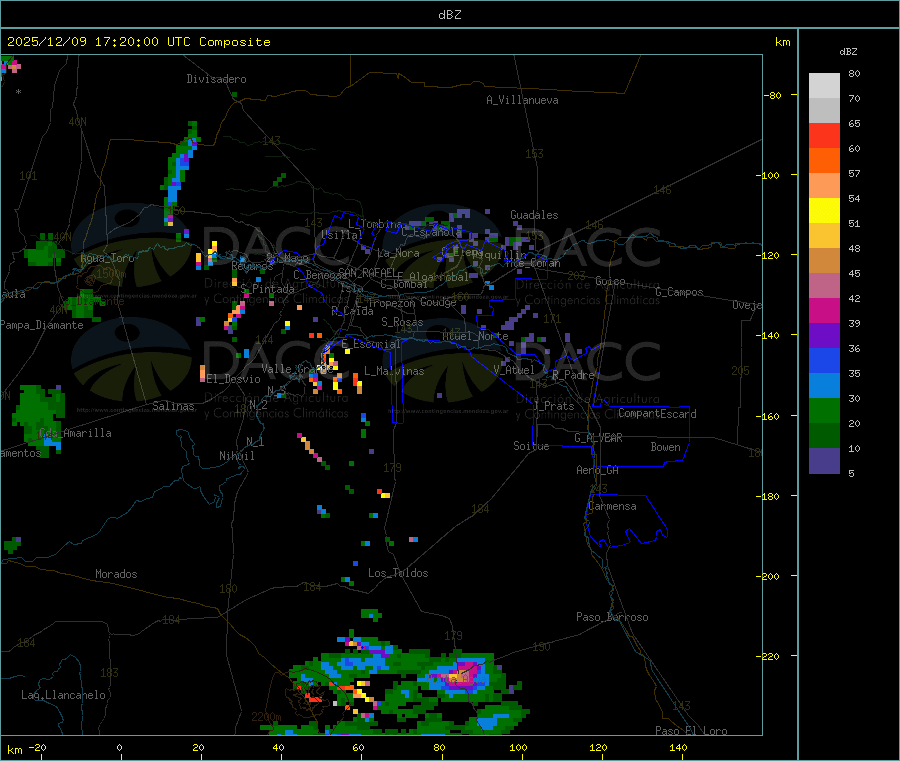This screenshot has width=900, height=761.
Task: Click the Guadales label
Action: pyautogui.click(x=534, y=215)
